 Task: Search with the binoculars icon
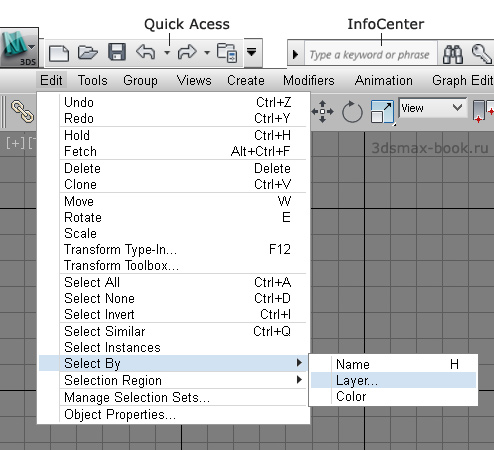tap(453, 54)
